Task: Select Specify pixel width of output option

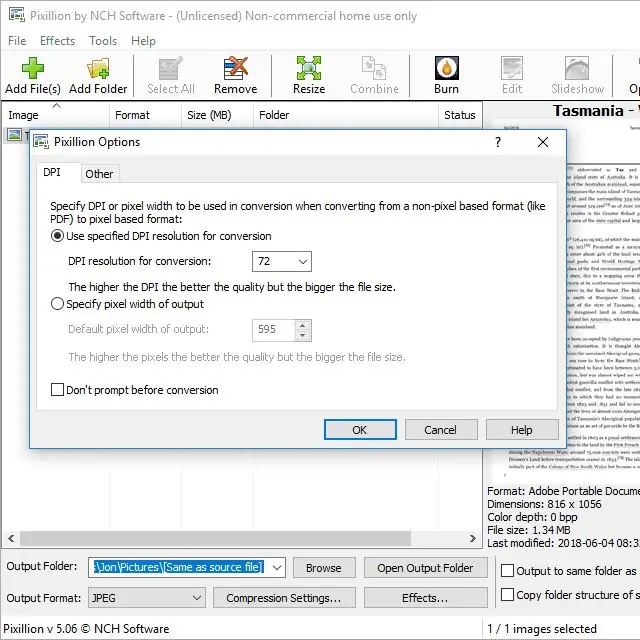Action: (58, 304)
